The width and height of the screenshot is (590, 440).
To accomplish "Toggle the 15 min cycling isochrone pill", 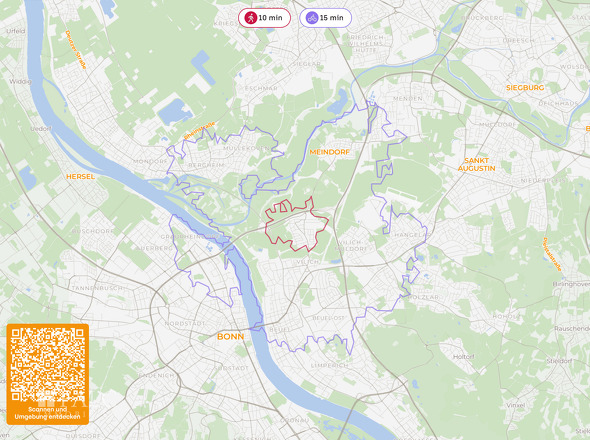I will click(325, 18).
